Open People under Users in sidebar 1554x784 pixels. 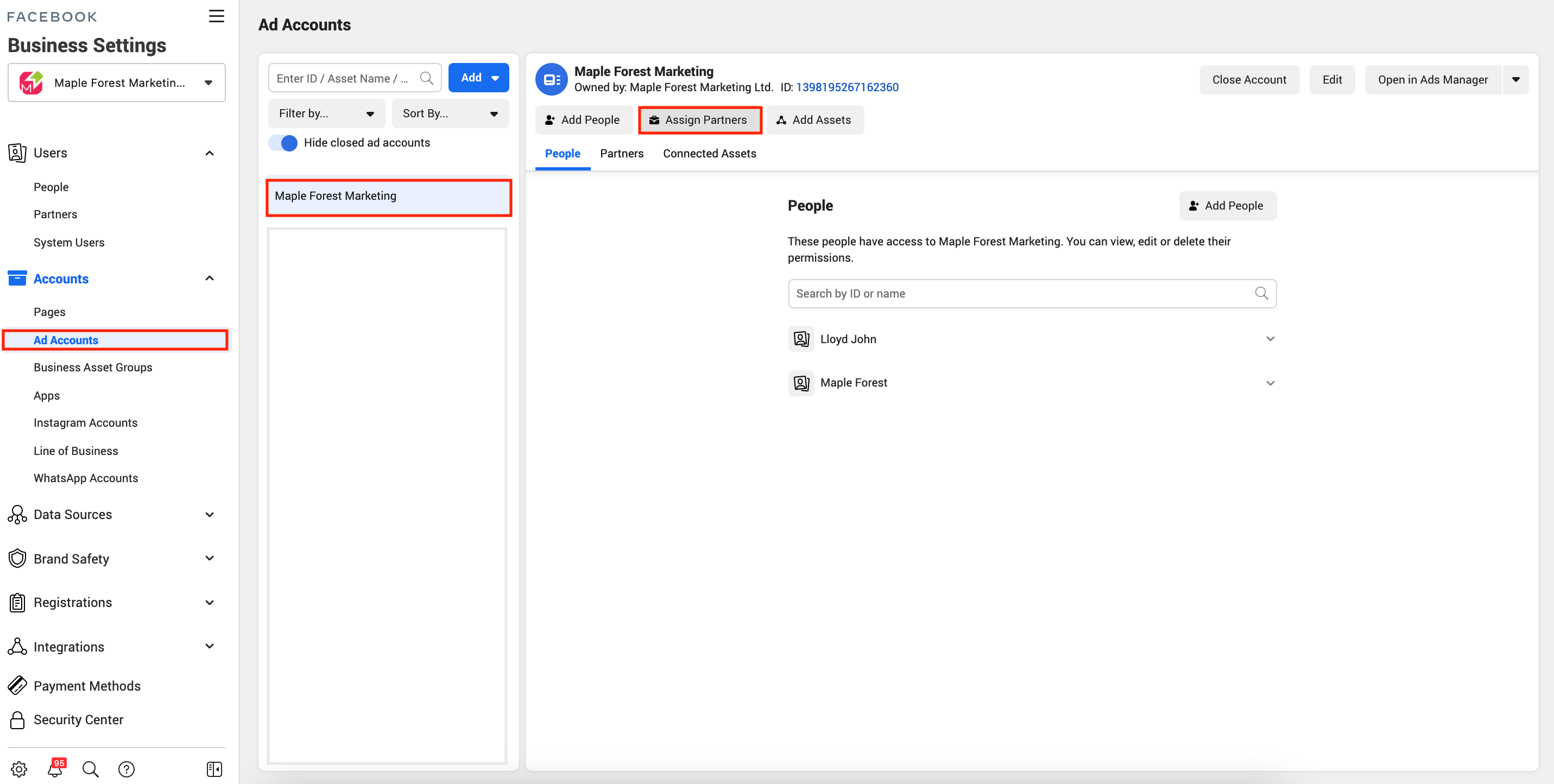pos(51,187)
